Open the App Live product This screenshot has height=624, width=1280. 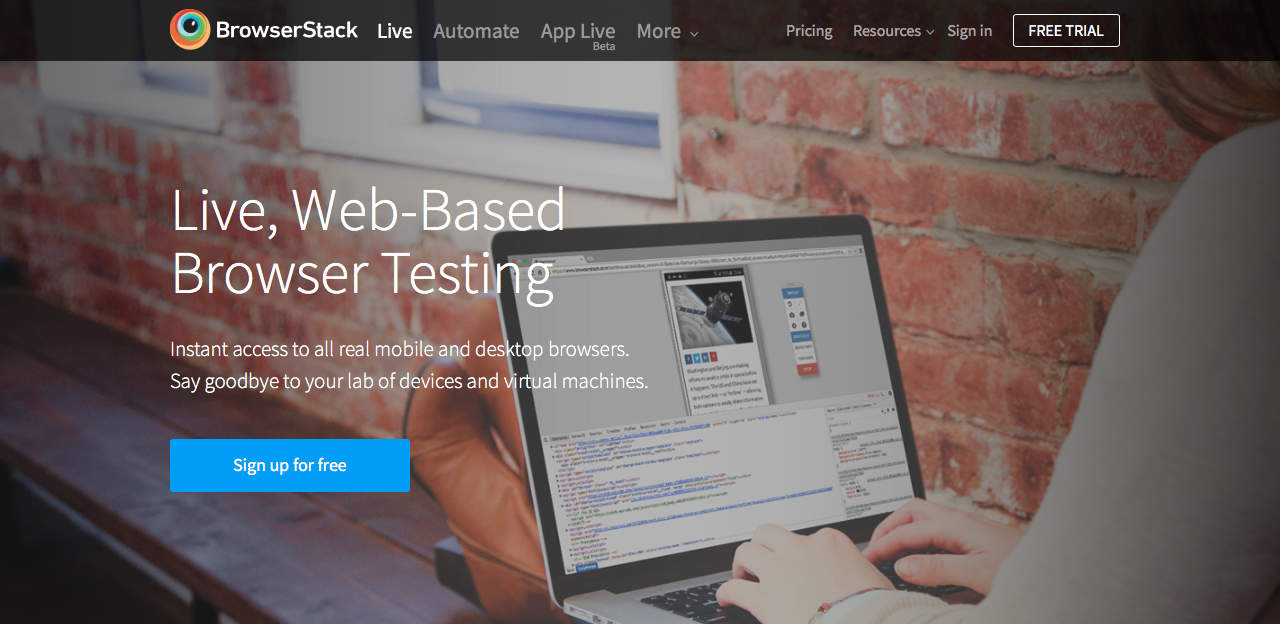click(578, 31)
